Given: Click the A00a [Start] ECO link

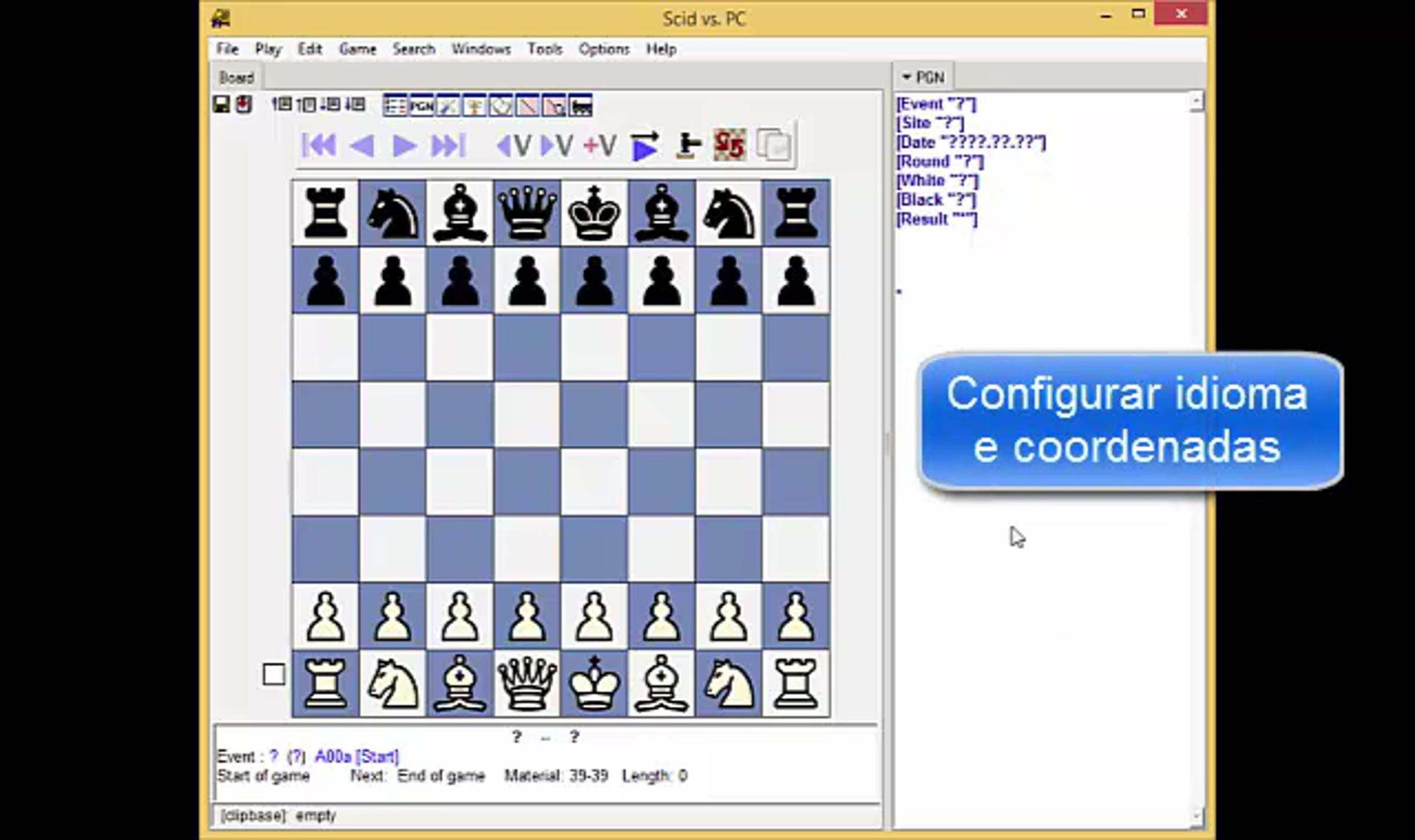Looking at the screenshot, I should [x=357, y=756].
